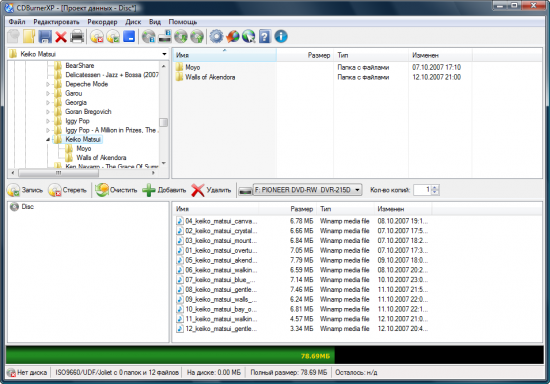Click the disc with green down arrow icon
This screenshot has width=550, height=384.
[181, 36]
